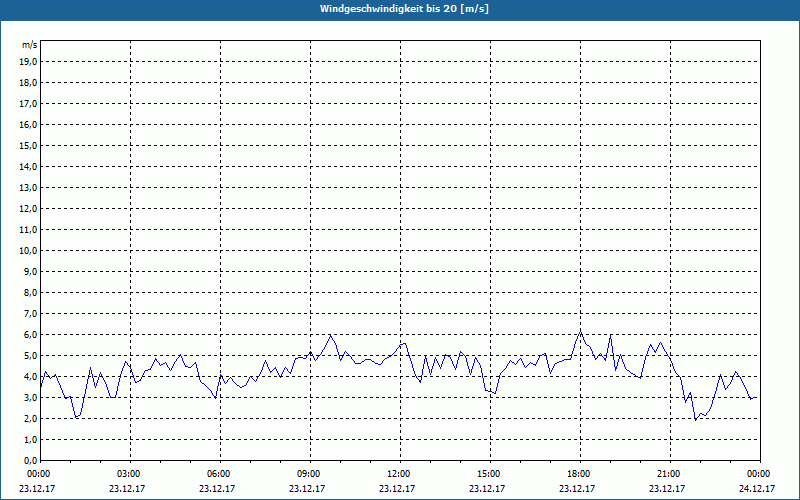The height and width of the screenshot is (500, 800).
Task: Pick the '16,0' y-axis value
Action: (x=28, y=124)
